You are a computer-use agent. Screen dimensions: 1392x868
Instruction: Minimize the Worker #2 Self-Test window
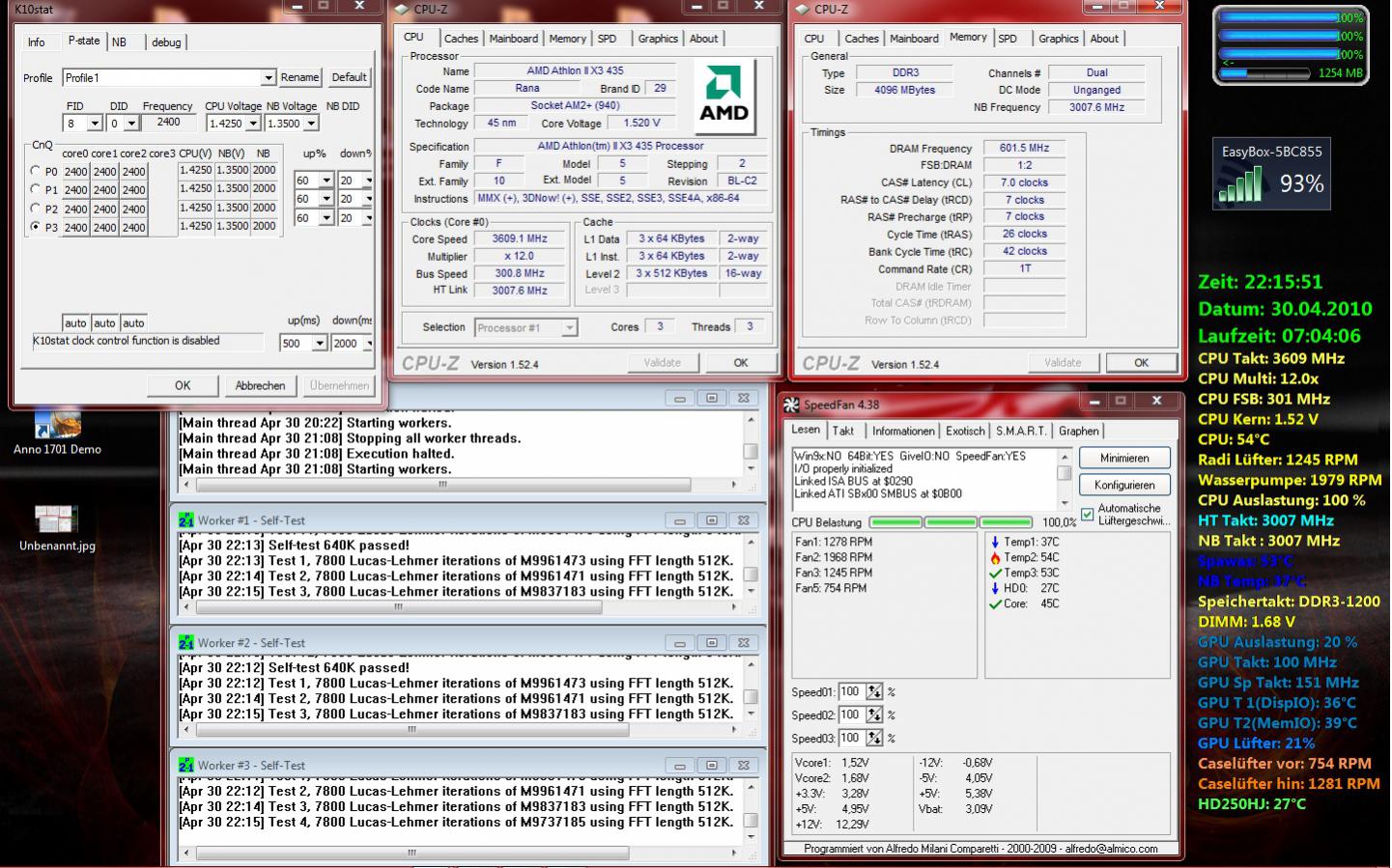coord(680,642)
